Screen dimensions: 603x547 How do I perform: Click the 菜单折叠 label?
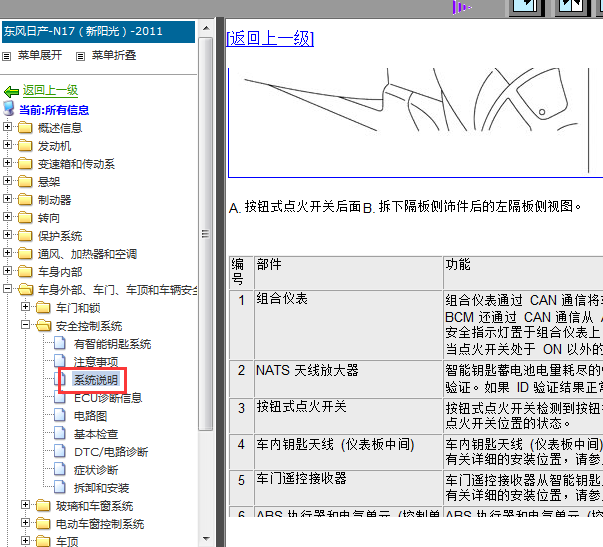(114, 55)
